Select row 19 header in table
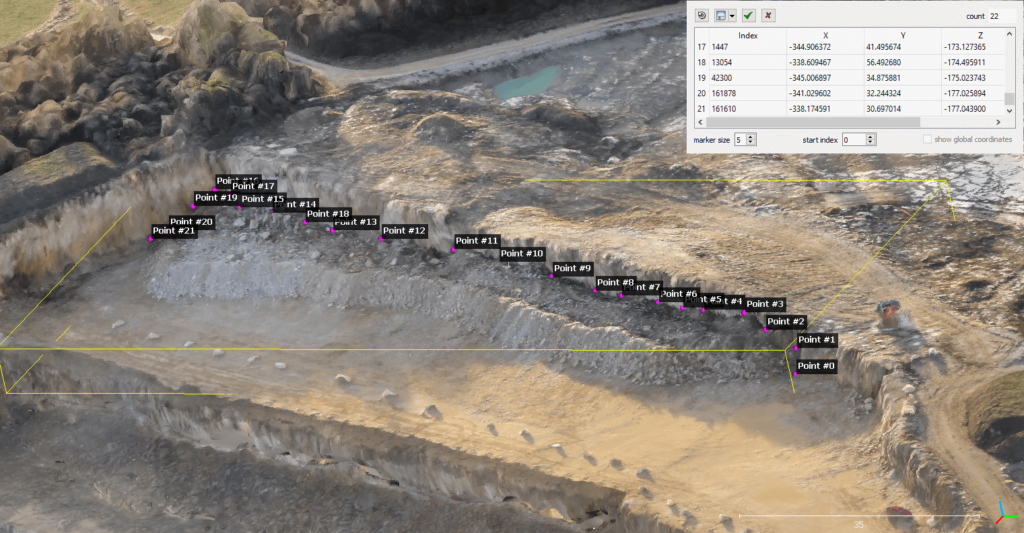Screen dimensions: 1024x533 point(702,78)
